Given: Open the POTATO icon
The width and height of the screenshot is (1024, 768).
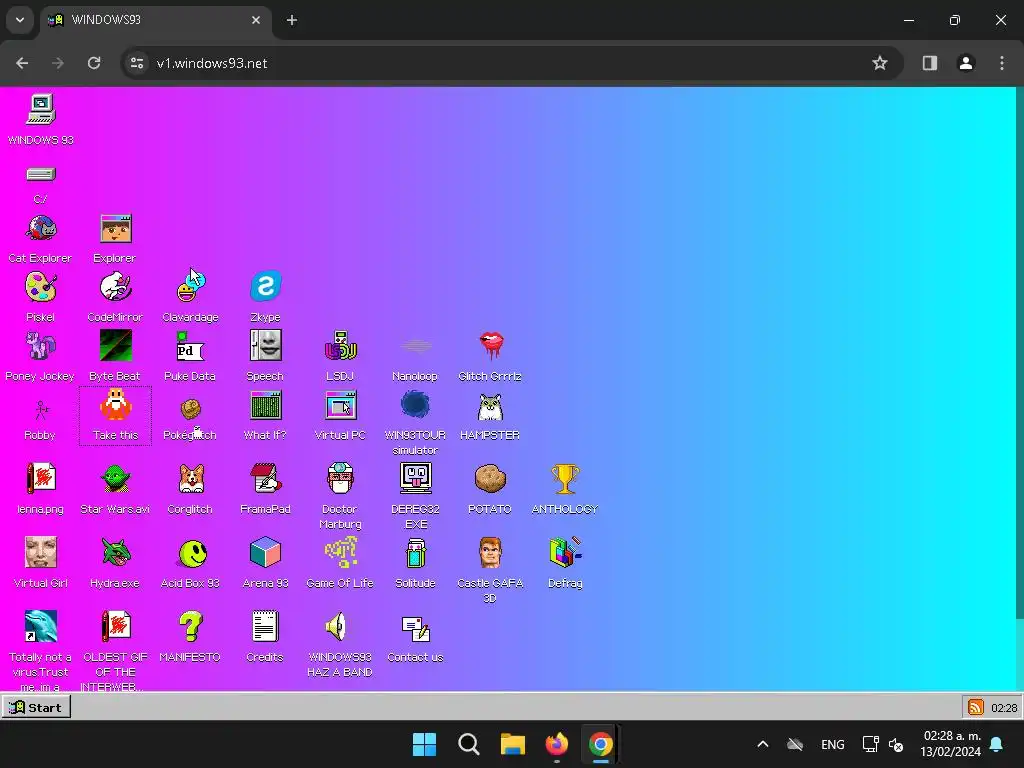Looking at the screenshot, I should click(490, 479).
